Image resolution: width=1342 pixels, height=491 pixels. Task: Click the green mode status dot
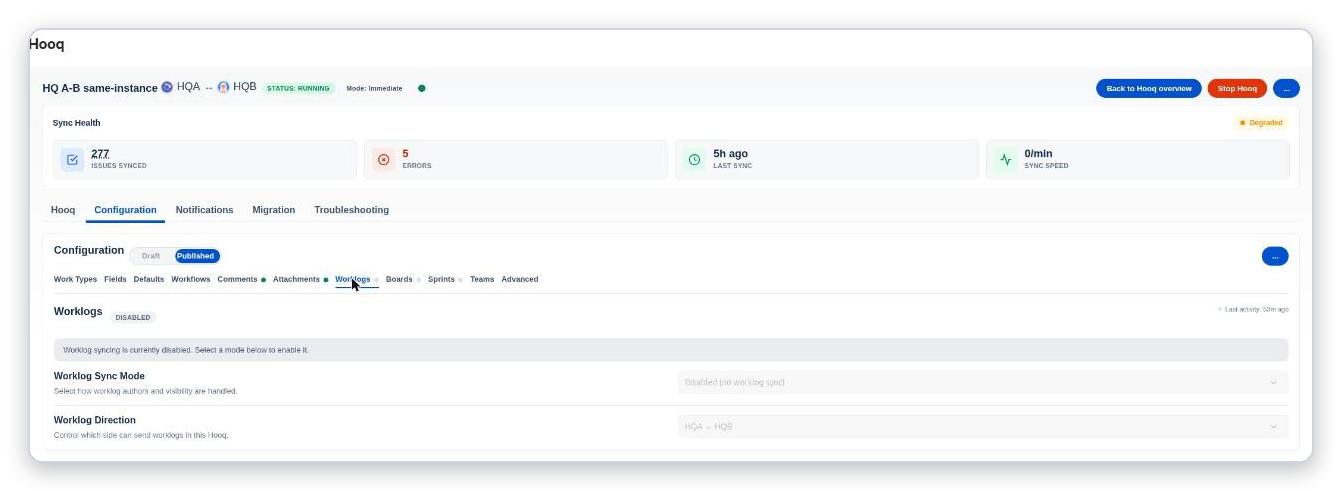(x=422, y=88)
